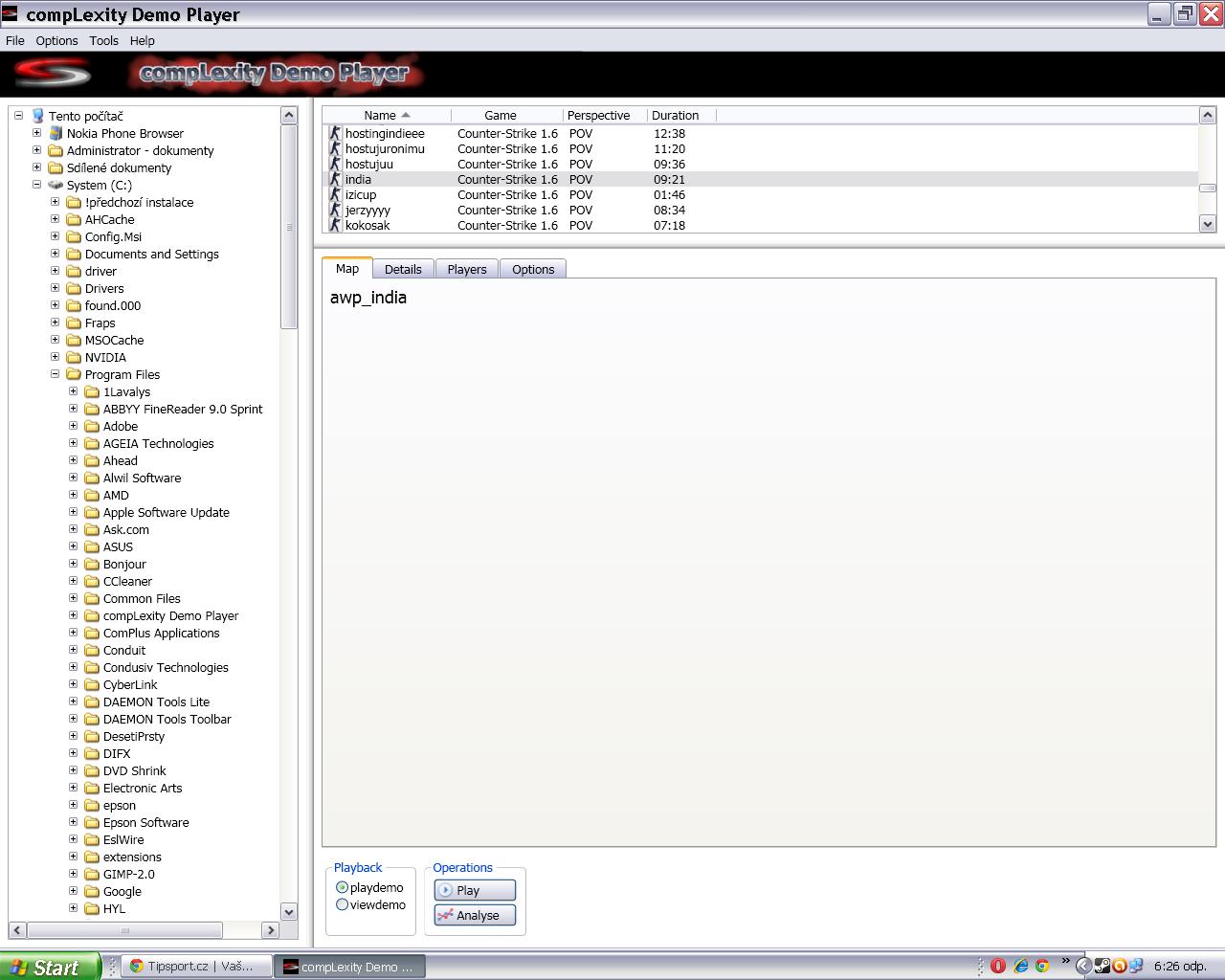
Task: Click the Program Files folder icon
Action: pos(74,374)
